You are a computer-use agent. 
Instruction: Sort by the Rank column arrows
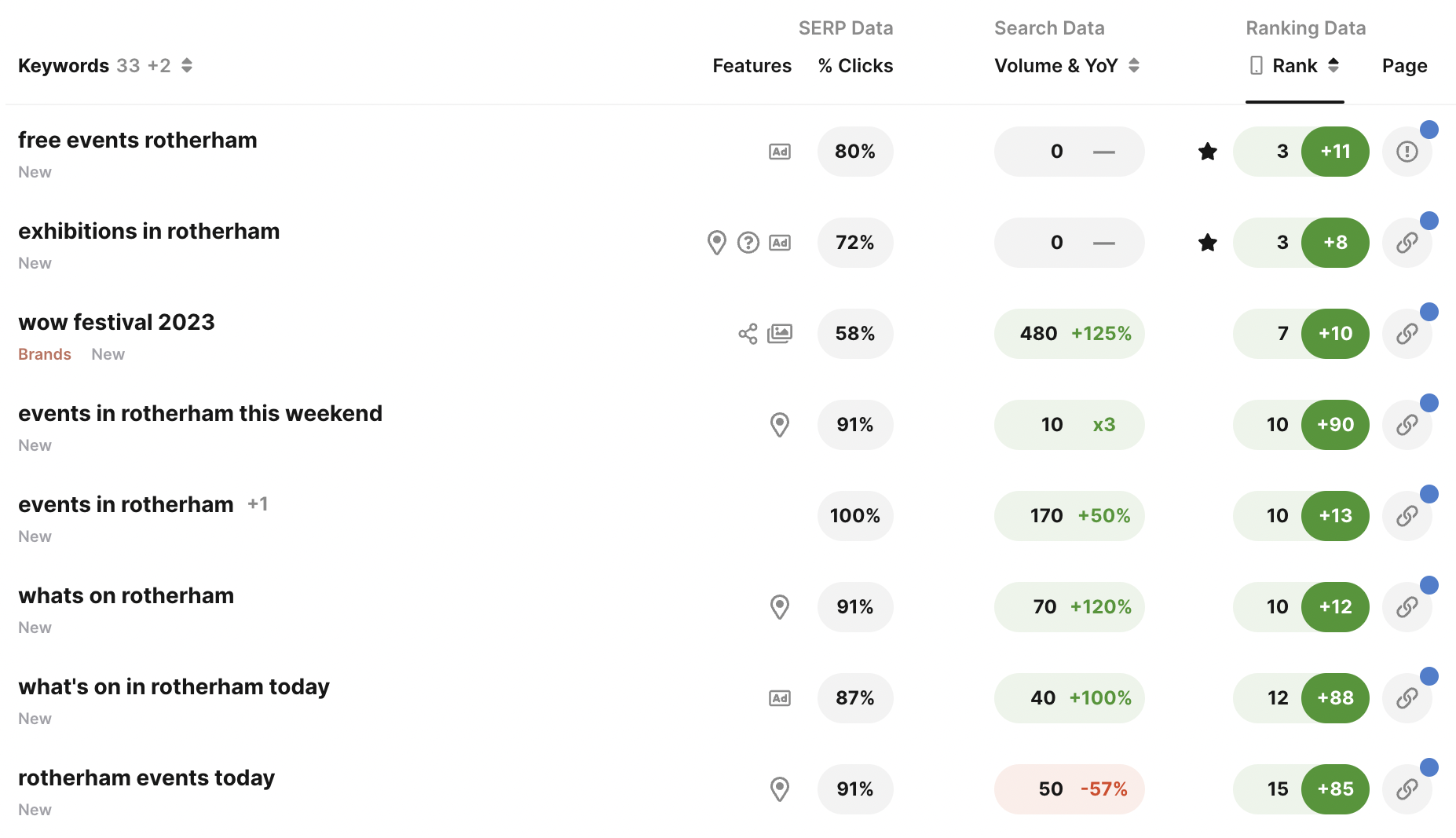coord(1333,66)
